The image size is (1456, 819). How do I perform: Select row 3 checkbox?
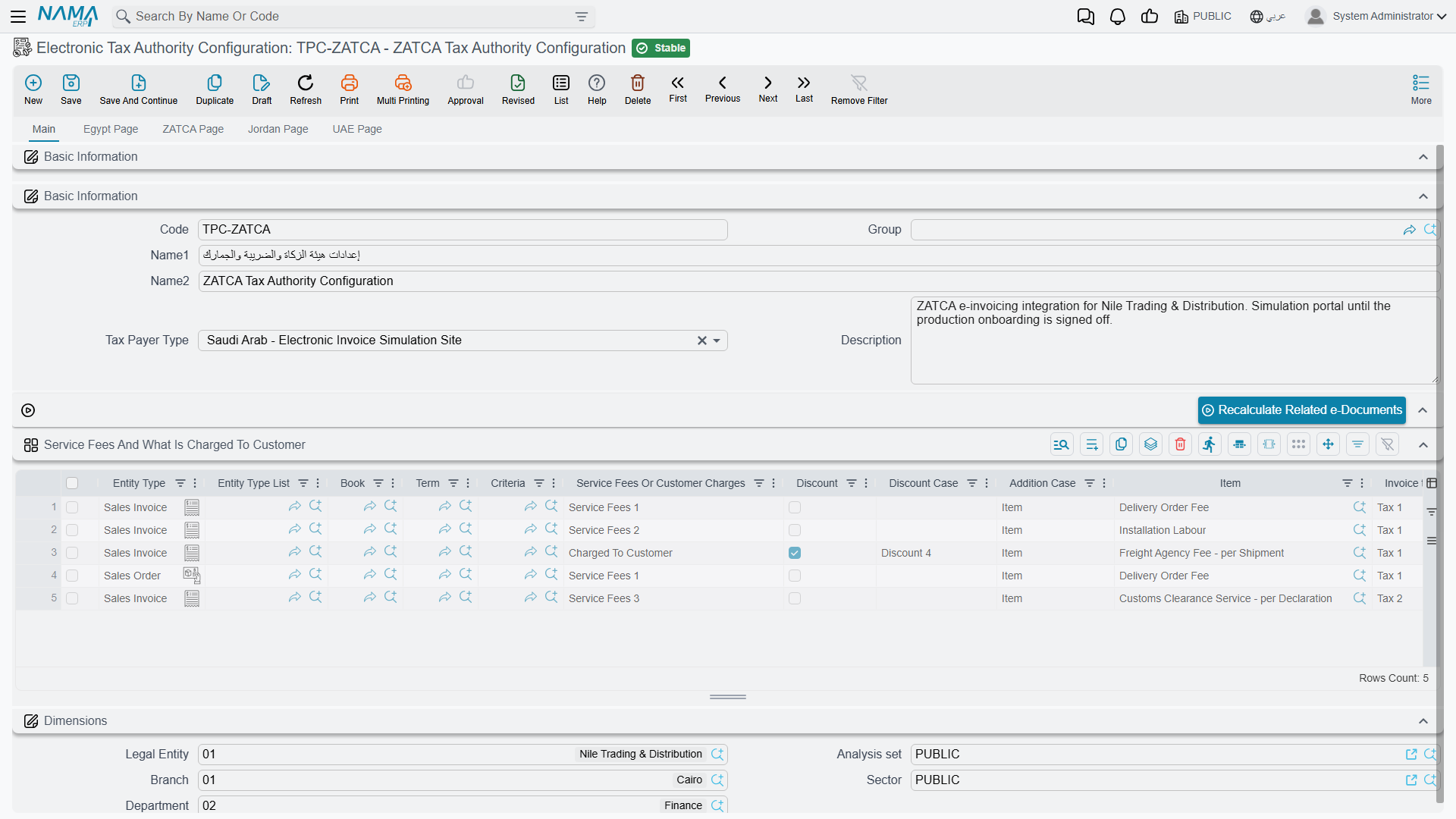72,553
